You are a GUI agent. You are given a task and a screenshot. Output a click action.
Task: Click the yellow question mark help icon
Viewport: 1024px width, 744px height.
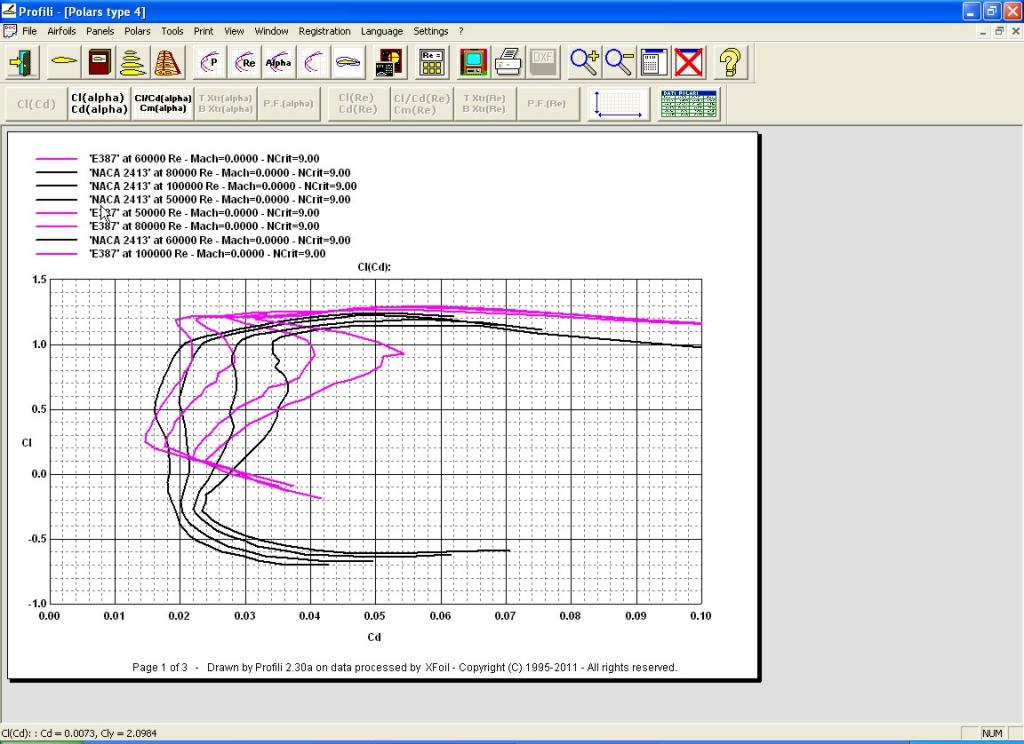(x=731, y=63)
